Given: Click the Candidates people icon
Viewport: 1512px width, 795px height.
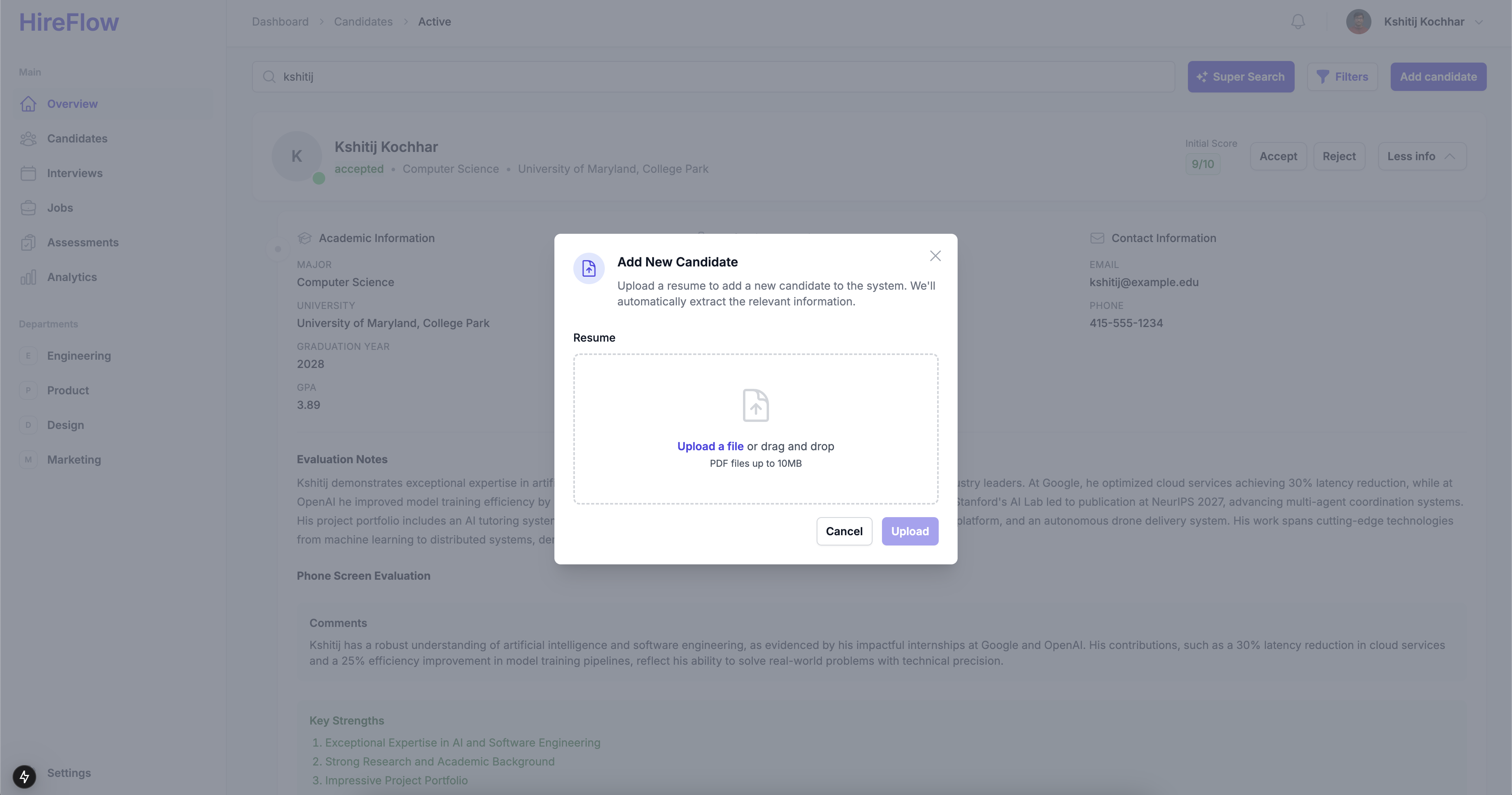Looking at the screenshot, I should click(28, 139).
